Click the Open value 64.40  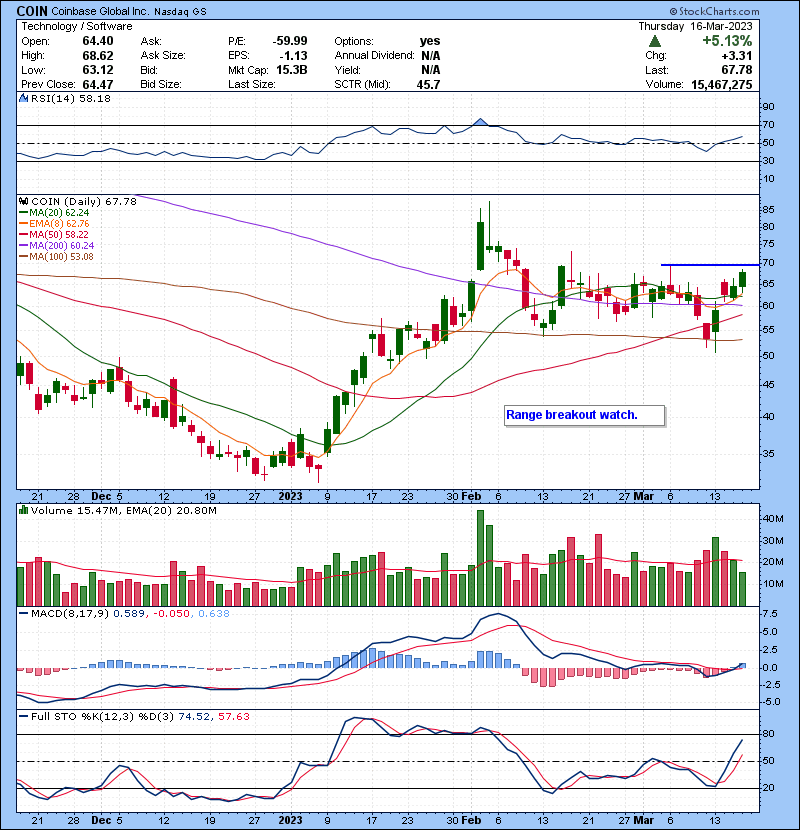click(x=98, y=41)
